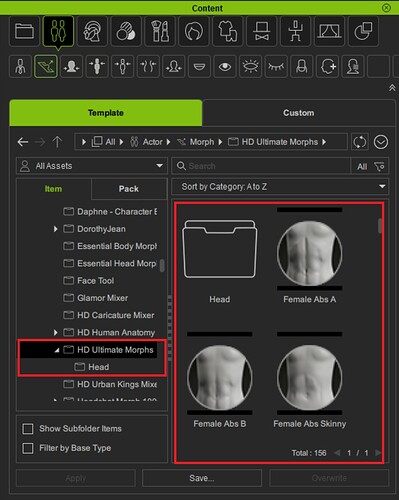Viewport: 399px width, 500px height.
Task: Expand the HD Human Anatomy folder
Action: 56,333
